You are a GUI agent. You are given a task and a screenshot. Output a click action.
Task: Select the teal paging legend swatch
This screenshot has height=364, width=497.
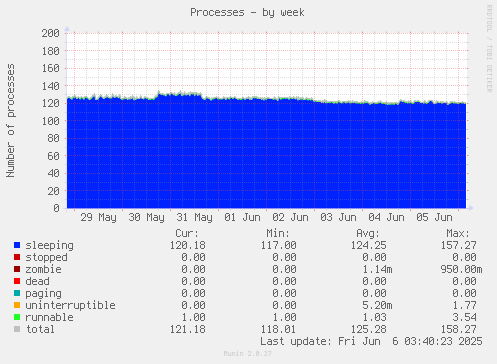click(x=17, y=293)
